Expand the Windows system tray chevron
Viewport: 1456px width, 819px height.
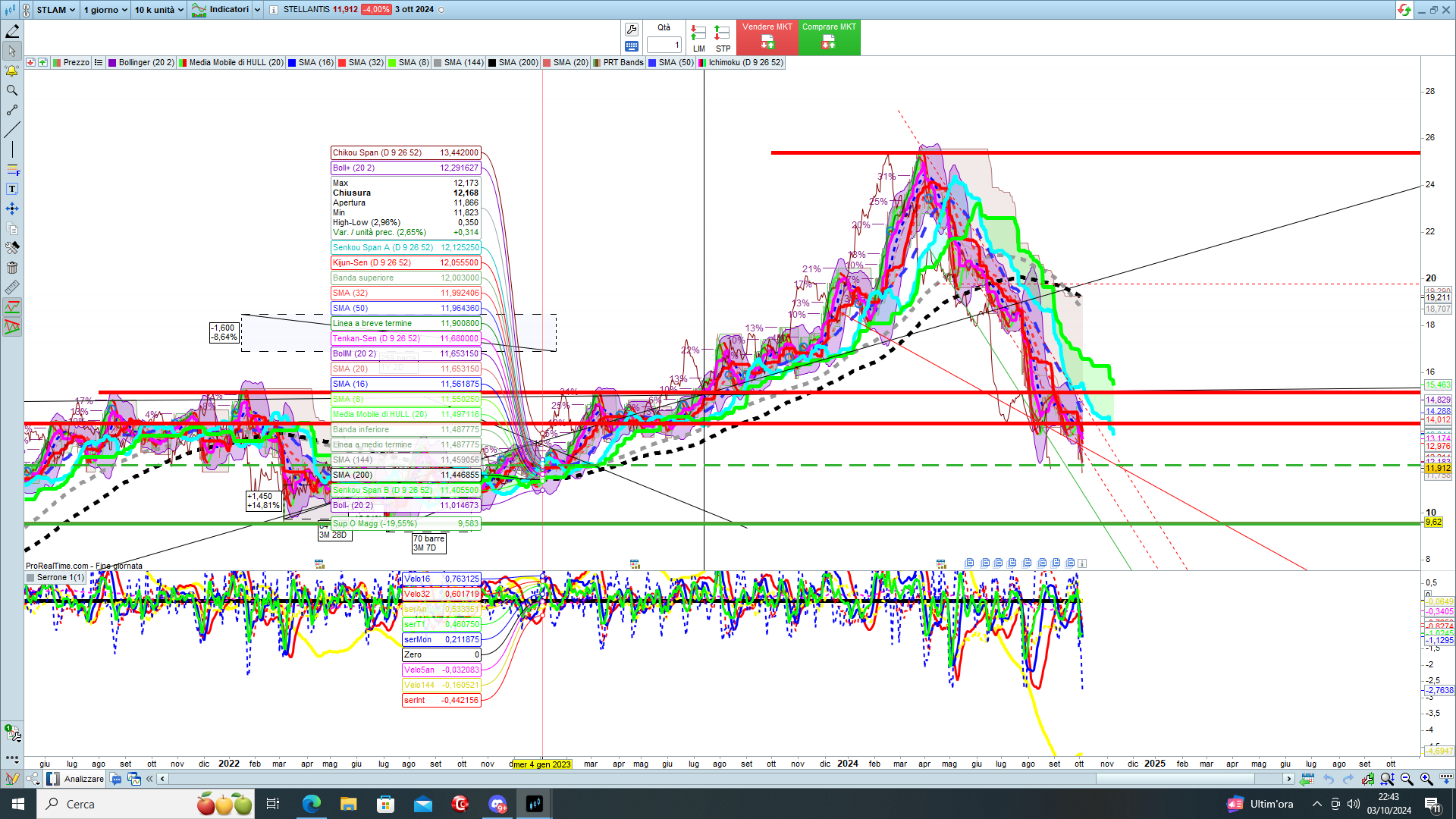(1317, 804)
